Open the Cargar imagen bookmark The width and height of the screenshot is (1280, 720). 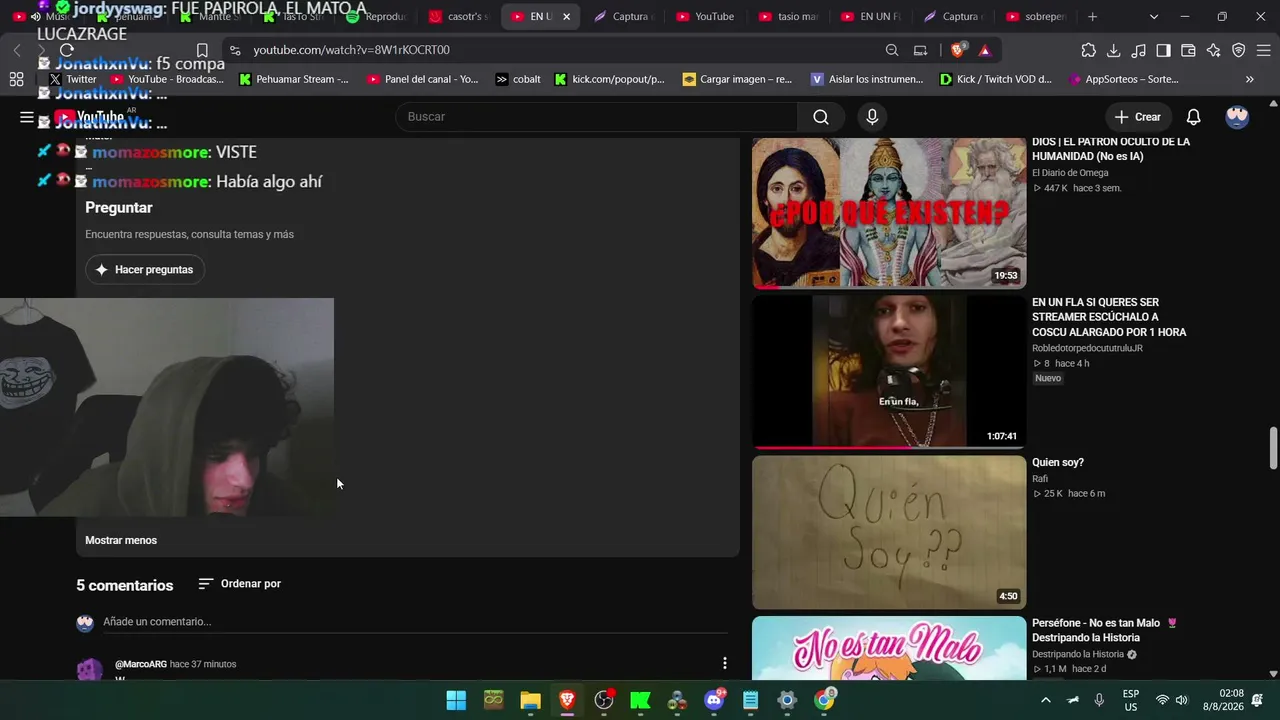738,79
